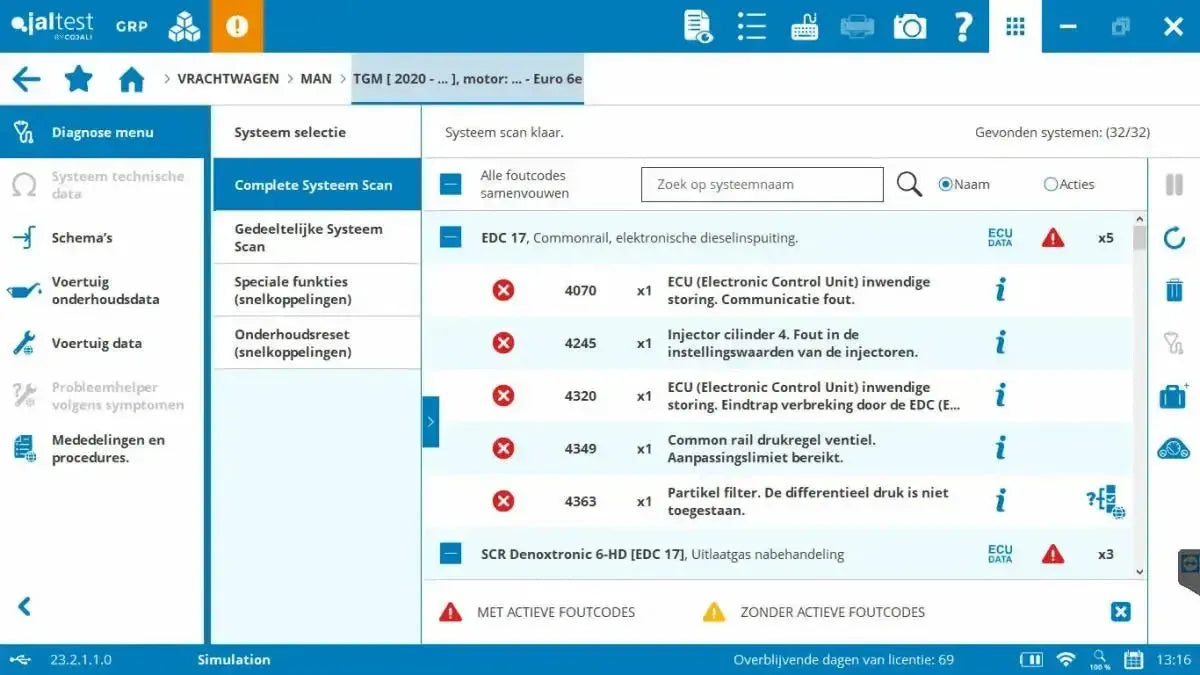The width and height of the screenshot is (1200, 675).
Task: Open the diagnostics case icon with plus sign
Action: 1173,395
